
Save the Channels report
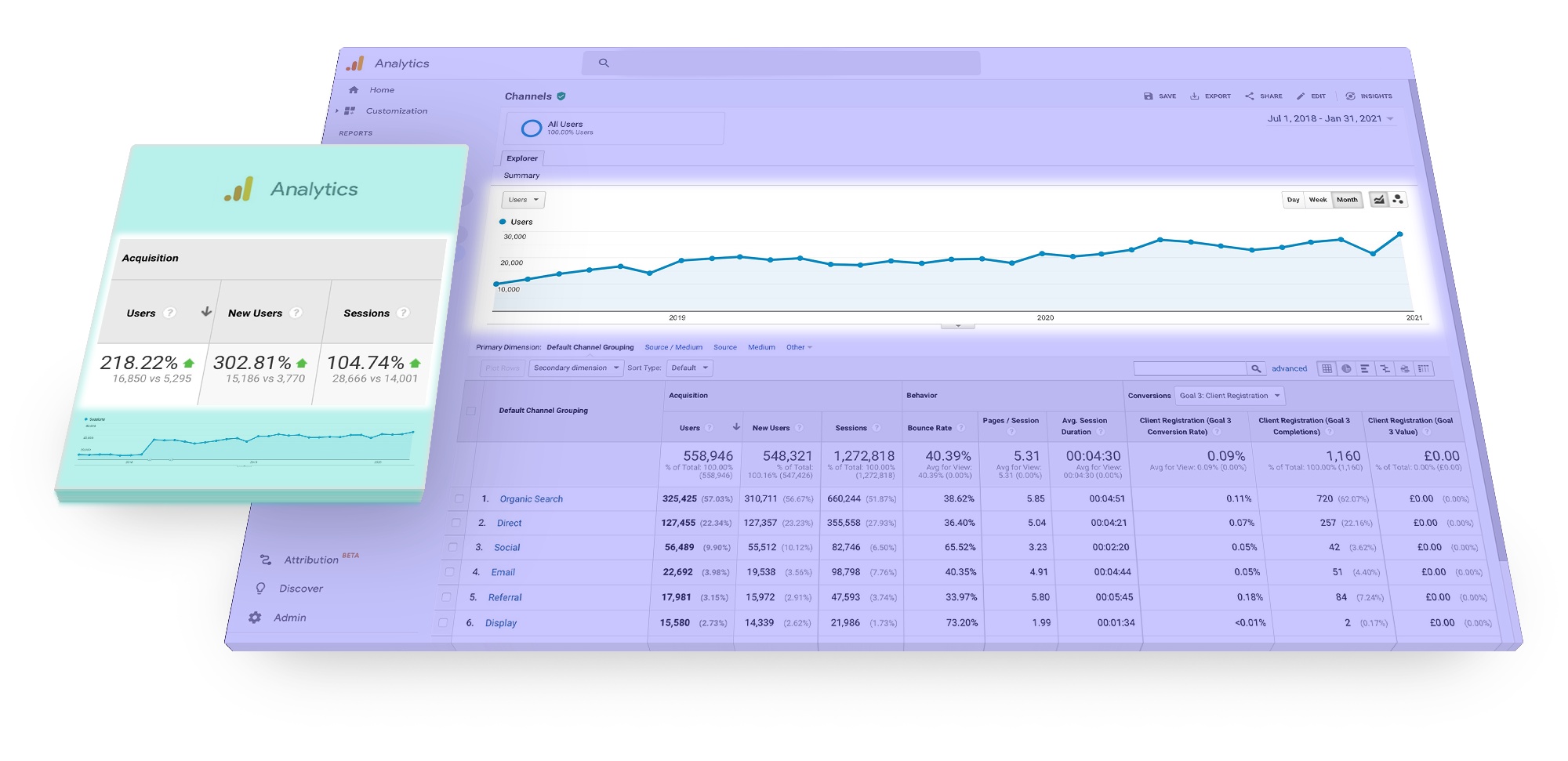click(x=1160, y=96)
